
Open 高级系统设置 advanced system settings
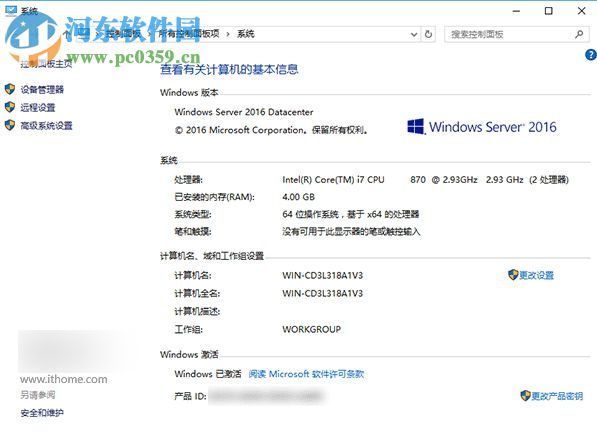click(x=46, y=125)
